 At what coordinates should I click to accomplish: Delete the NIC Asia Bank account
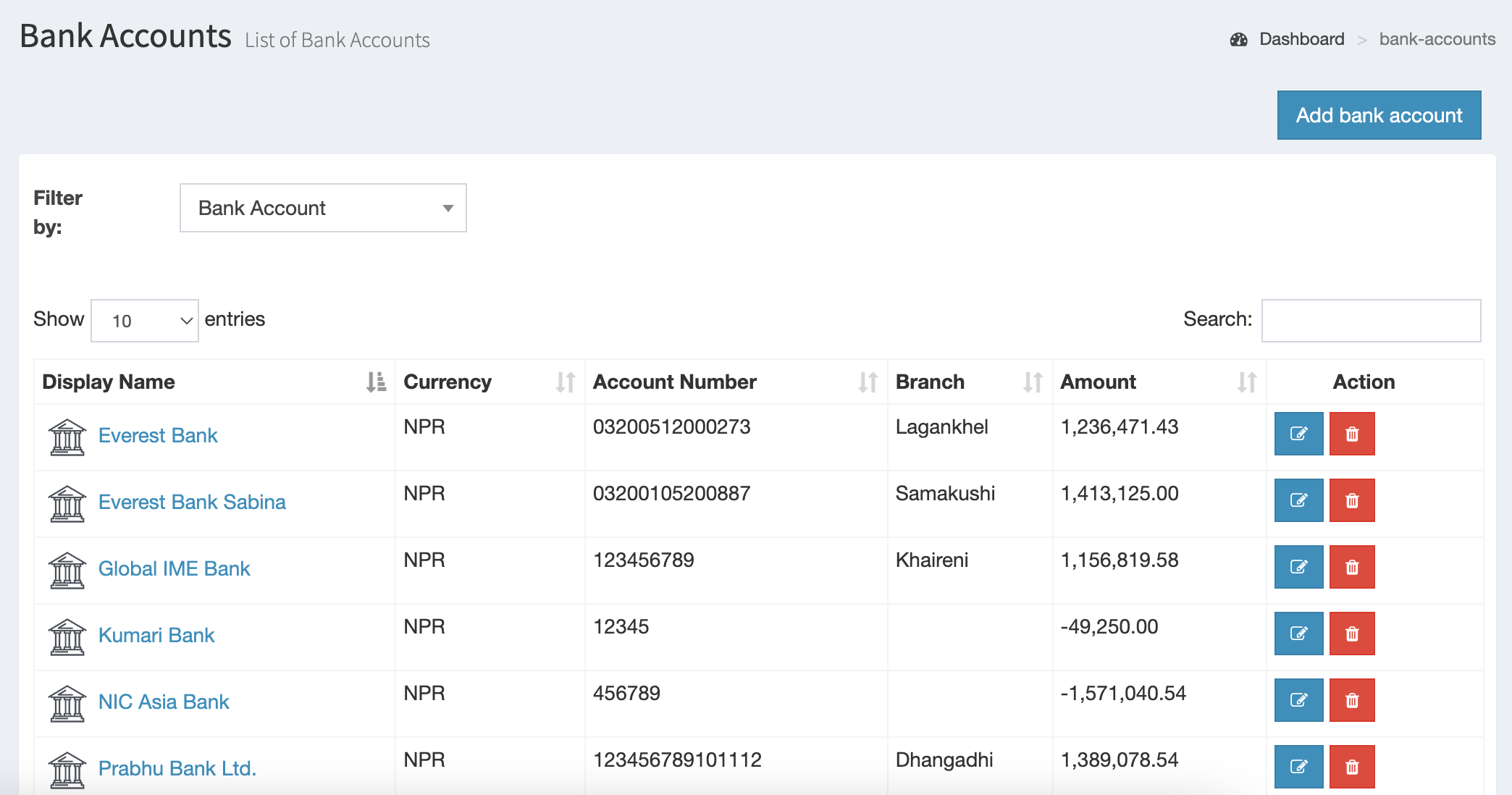[1352, 700]
